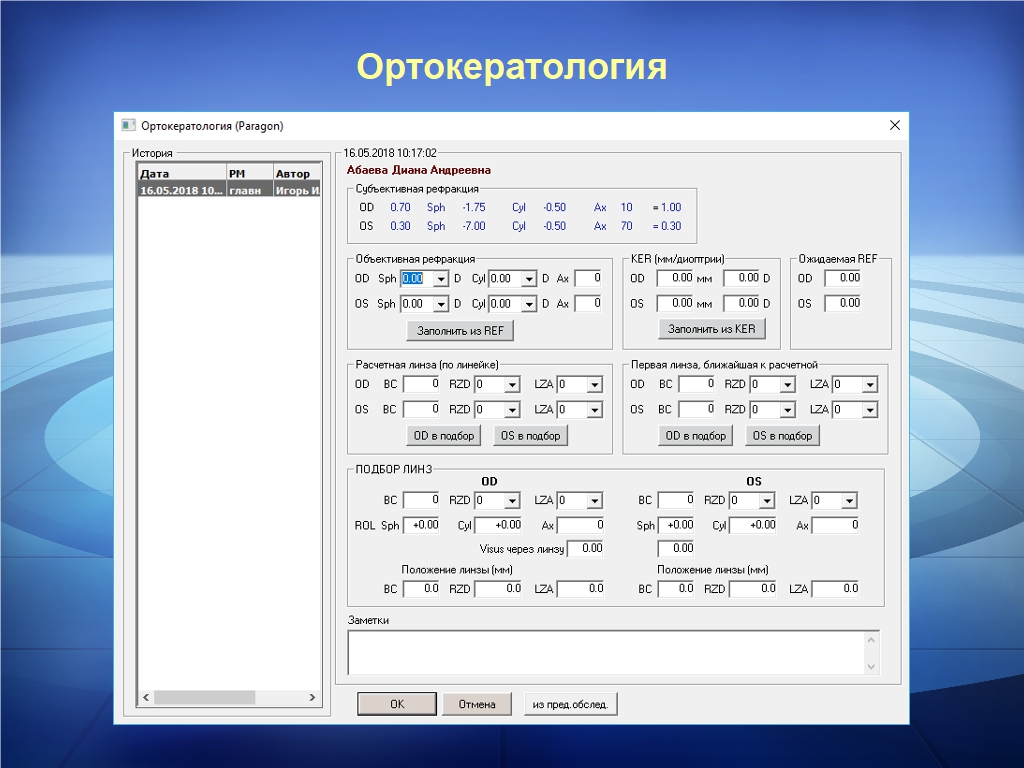The image size is (1024, 768).
Task: Click 'OD в подбор' under Расчетная линза
Action: click(445, 435)
